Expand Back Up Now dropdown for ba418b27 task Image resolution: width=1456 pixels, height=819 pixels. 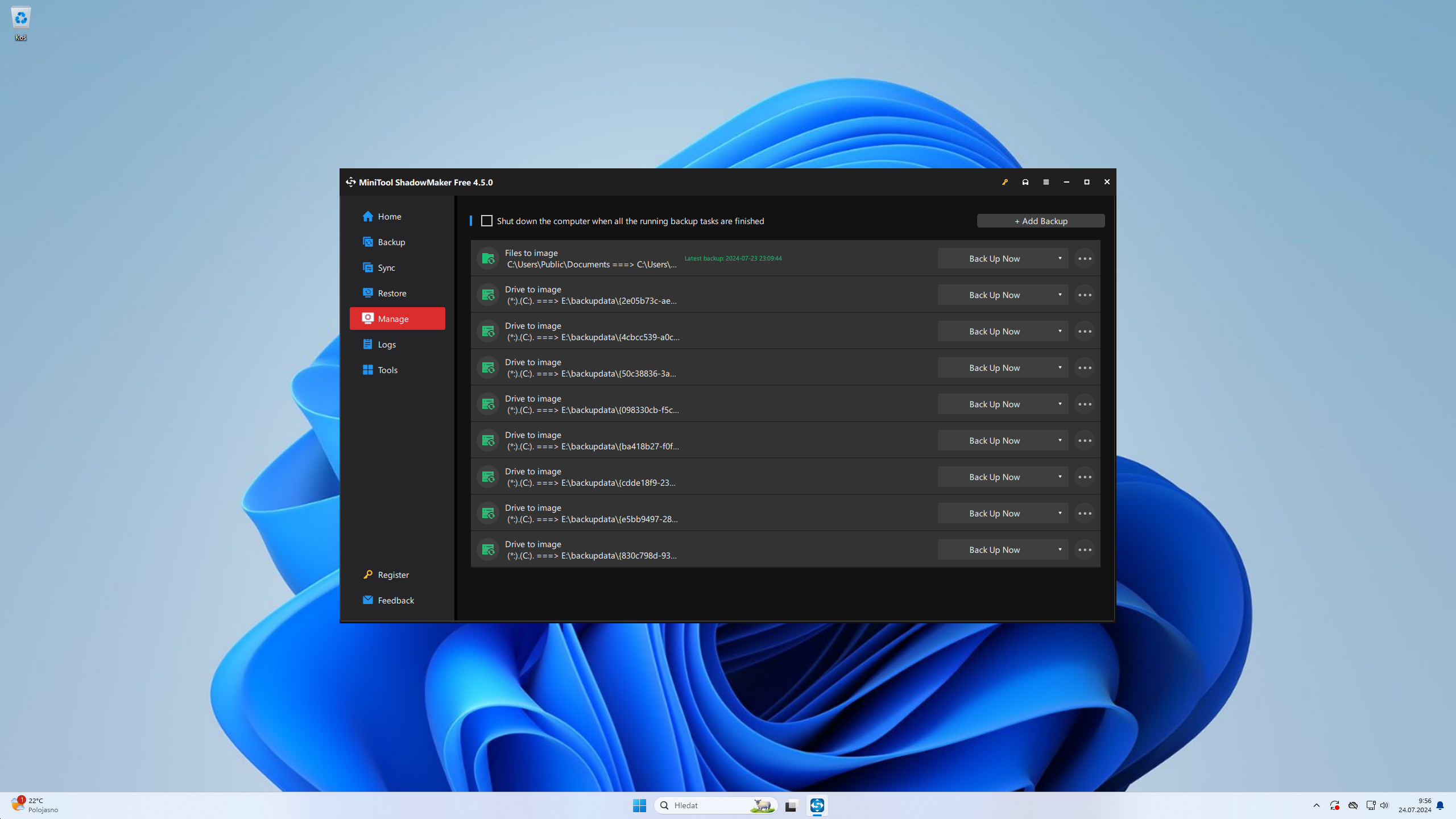[1060, 441]
